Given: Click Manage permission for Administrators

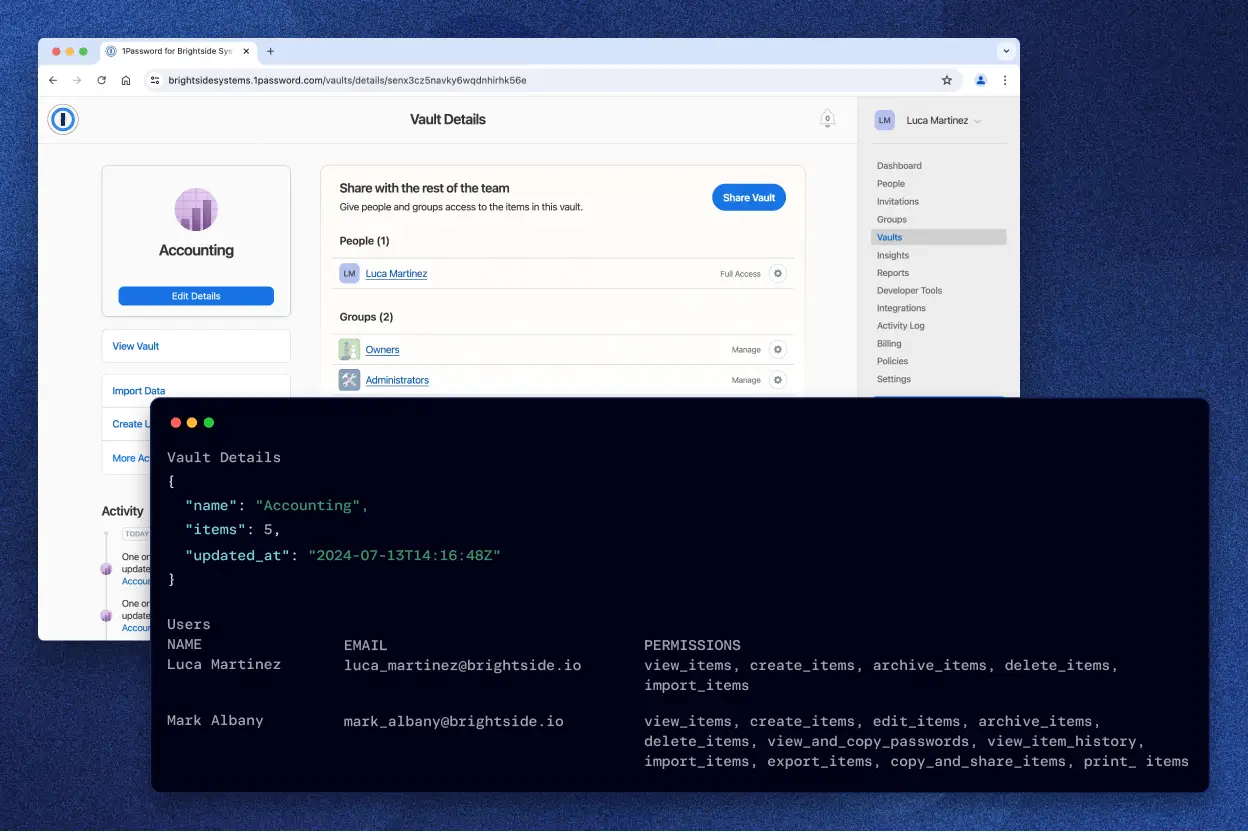Looking at the screenshot, I should [x=746, y=380].
